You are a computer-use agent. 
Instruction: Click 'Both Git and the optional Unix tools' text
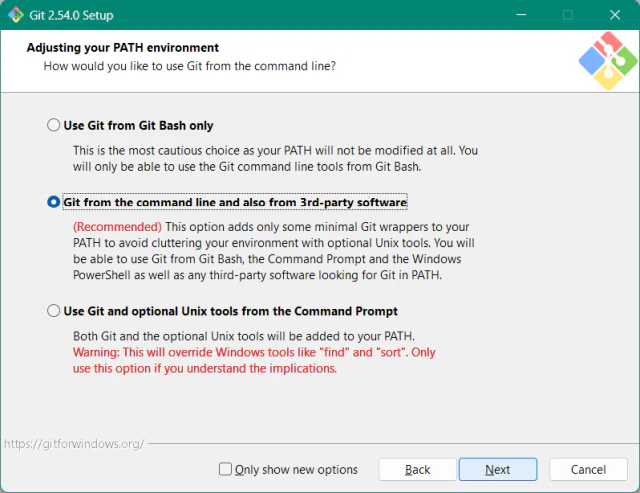244,336
